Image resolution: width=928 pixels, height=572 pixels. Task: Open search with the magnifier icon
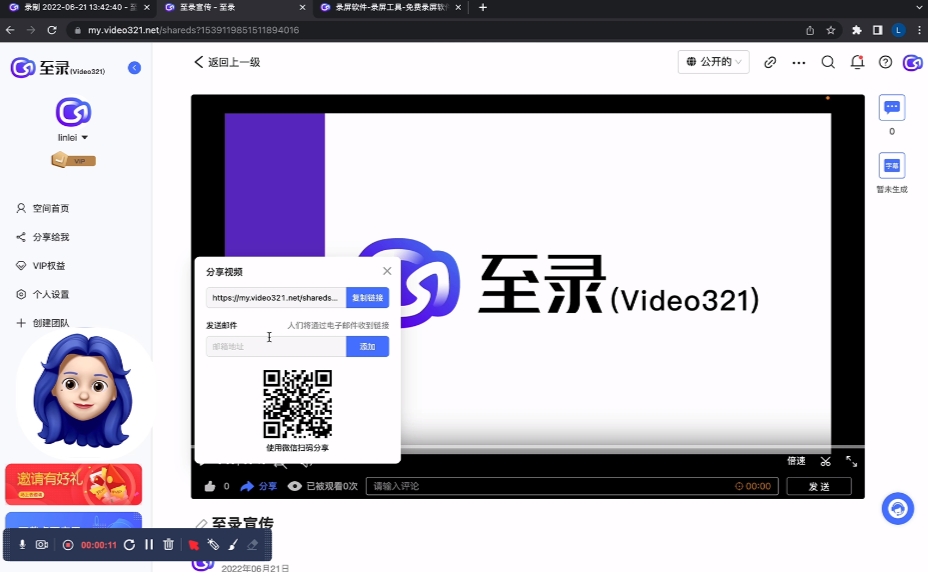click(828, 62)
